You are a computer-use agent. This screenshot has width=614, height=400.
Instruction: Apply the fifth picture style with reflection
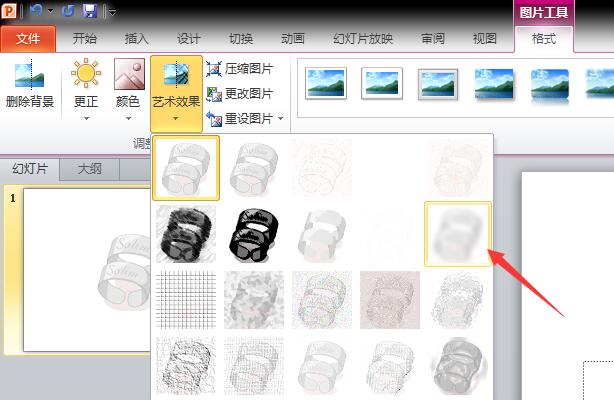[x=550, y=85]
